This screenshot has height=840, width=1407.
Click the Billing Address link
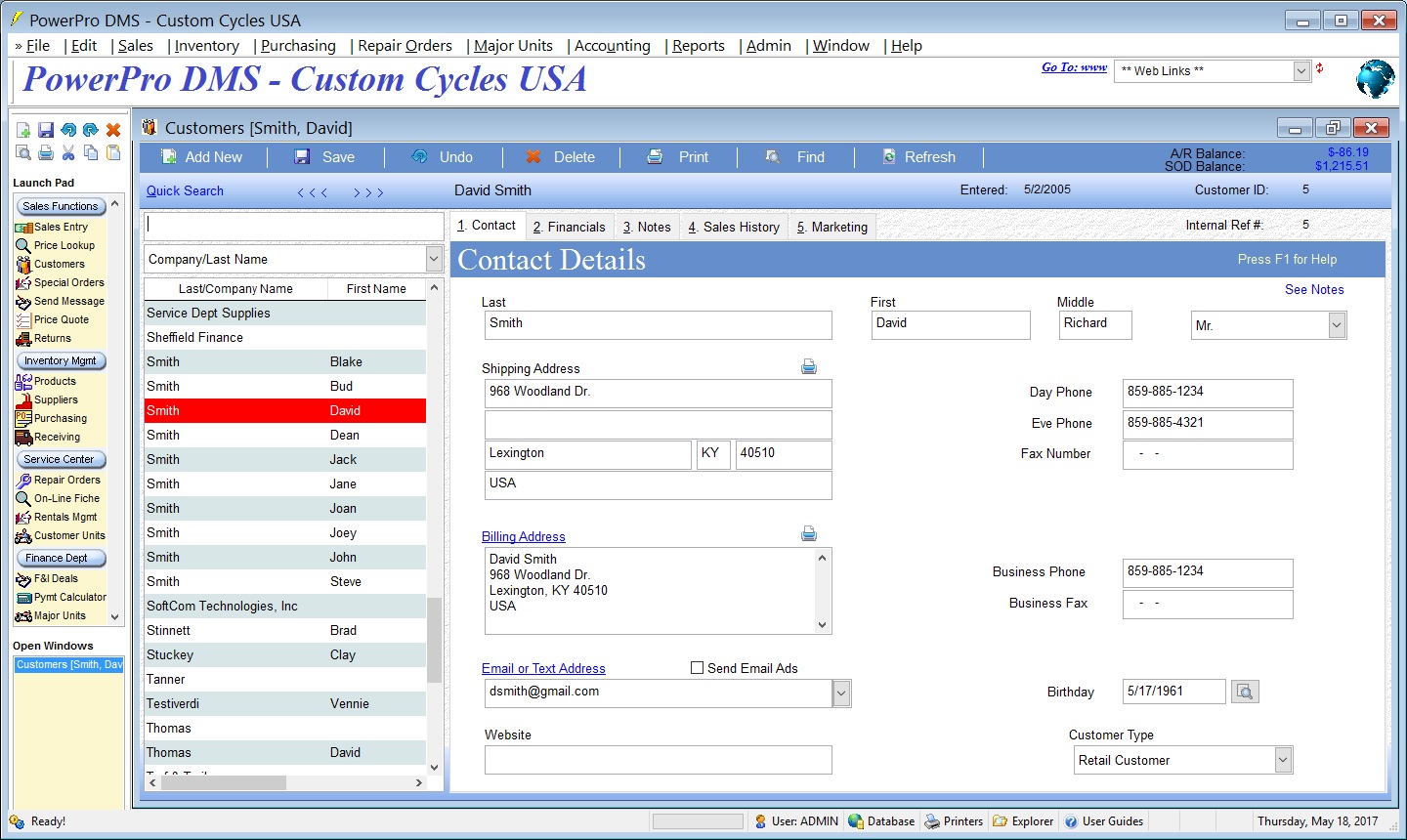click(x=523, y=536)
